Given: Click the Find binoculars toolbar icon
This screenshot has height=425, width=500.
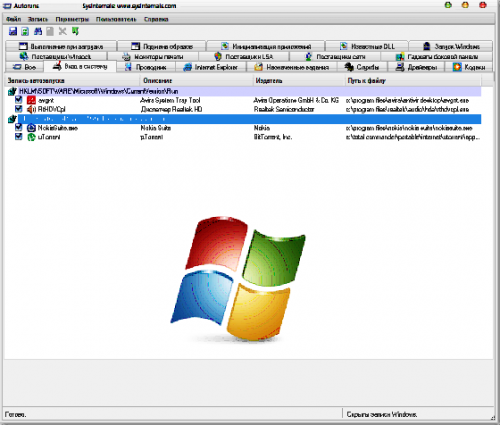Looking at the screenshot, I should (38, 31).
